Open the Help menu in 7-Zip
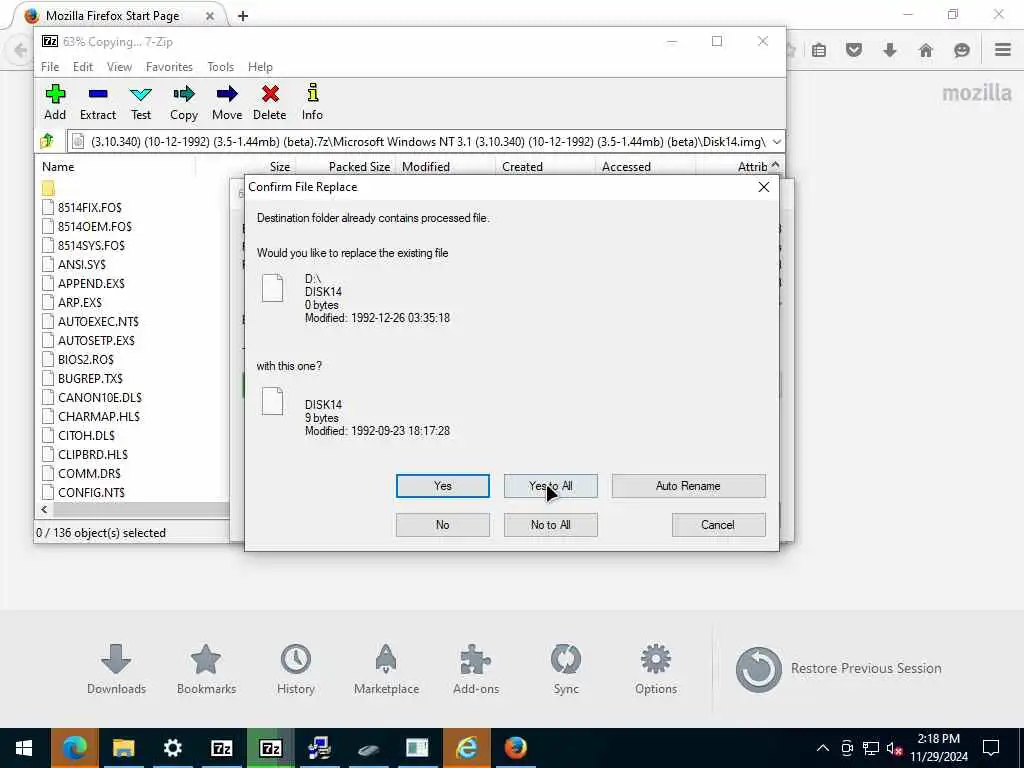This screenshot has height=768, width=1024. click(260, 67)
